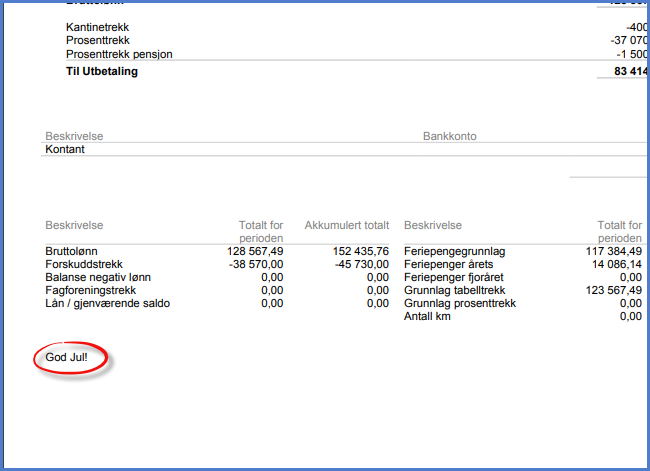Select the 117 384,49 value

[614, 251]
